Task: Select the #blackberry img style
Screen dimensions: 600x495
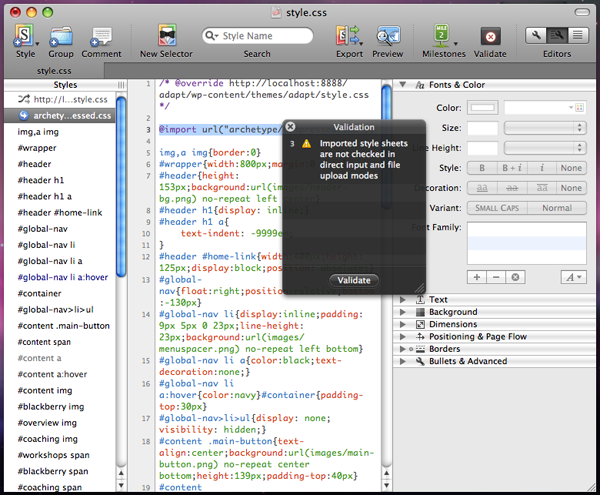Action: click(x=51, y=407)
